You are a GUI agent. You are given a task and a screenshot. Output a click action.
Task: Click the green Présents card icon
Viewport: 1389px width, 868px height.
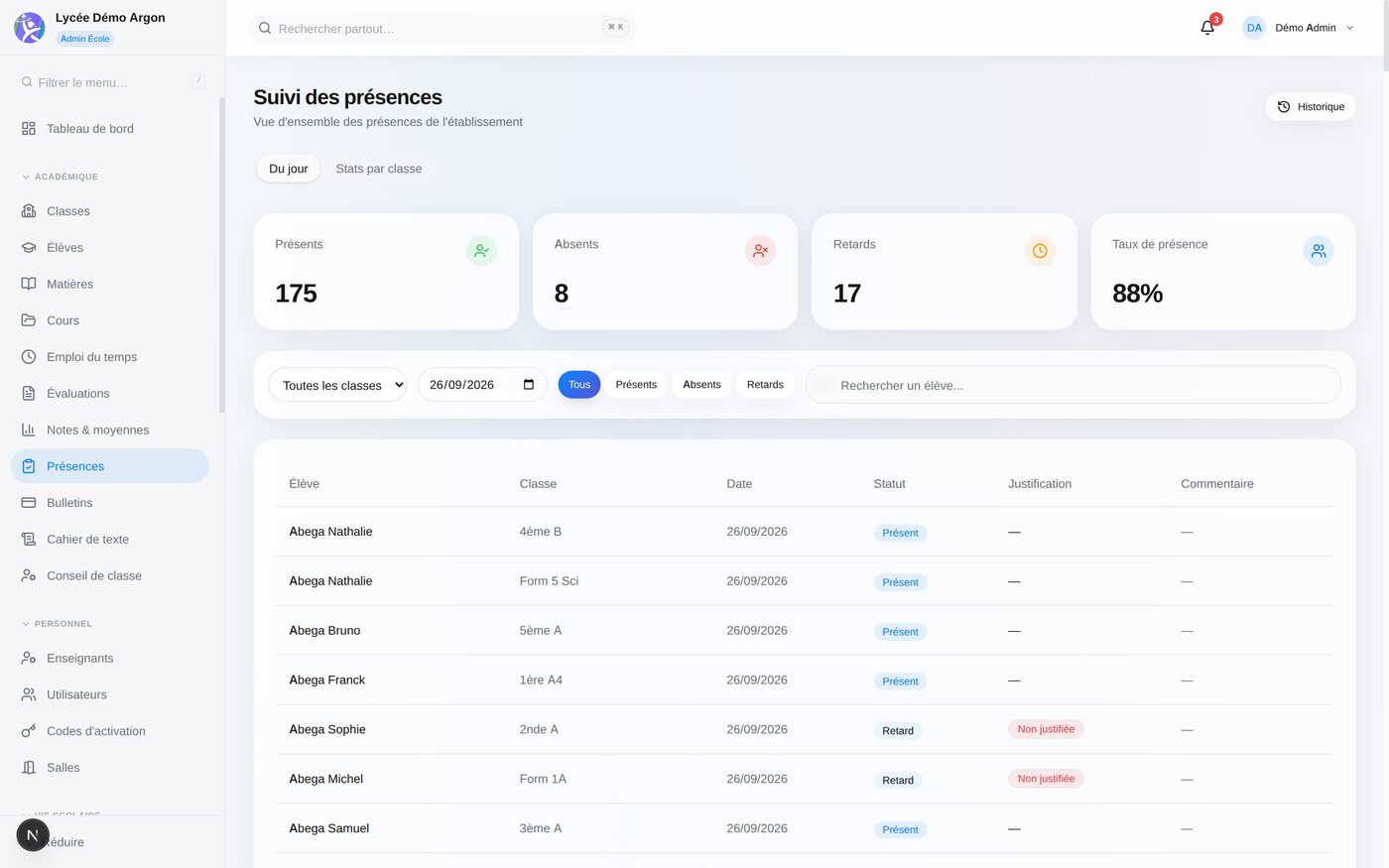(481, 251)
